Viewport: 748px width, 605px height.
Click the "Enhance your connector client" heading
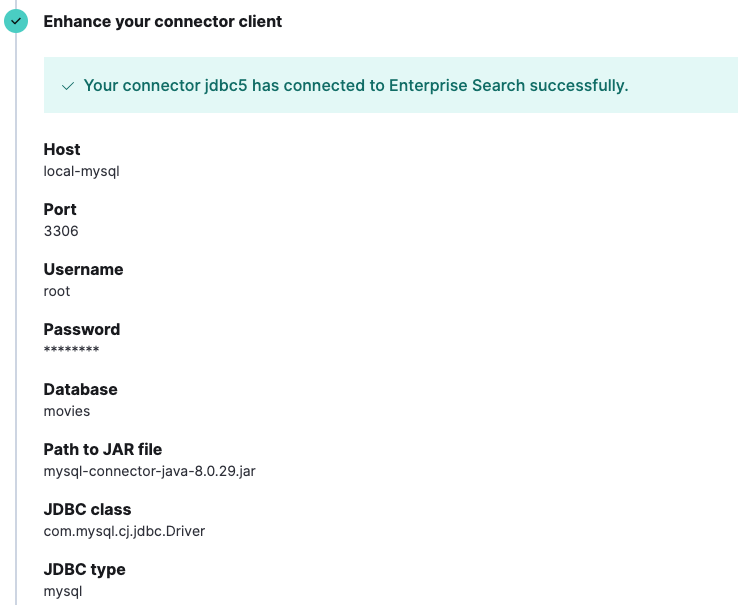[163, 21]
